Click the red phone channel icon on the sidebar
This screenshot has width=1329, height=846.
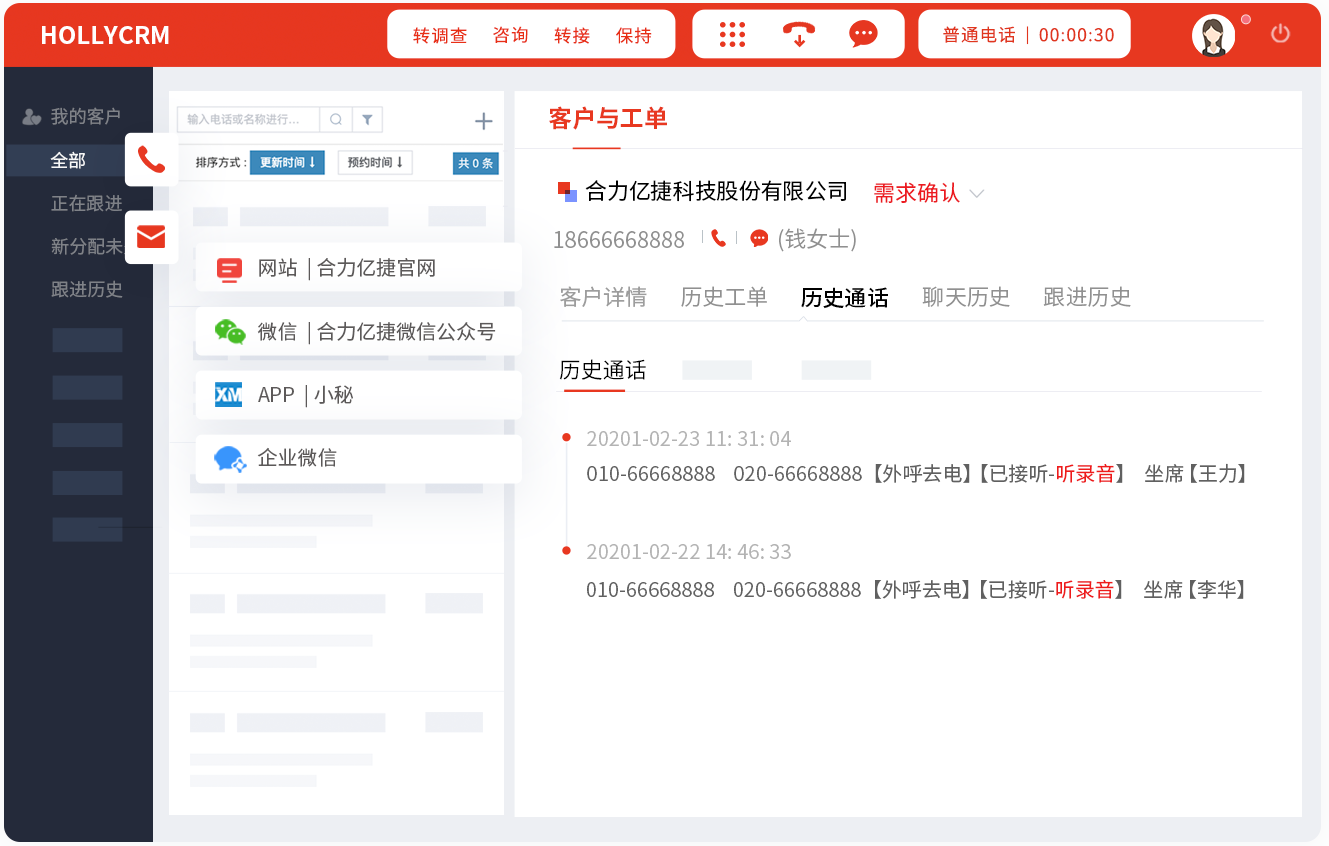coord(151,159)
